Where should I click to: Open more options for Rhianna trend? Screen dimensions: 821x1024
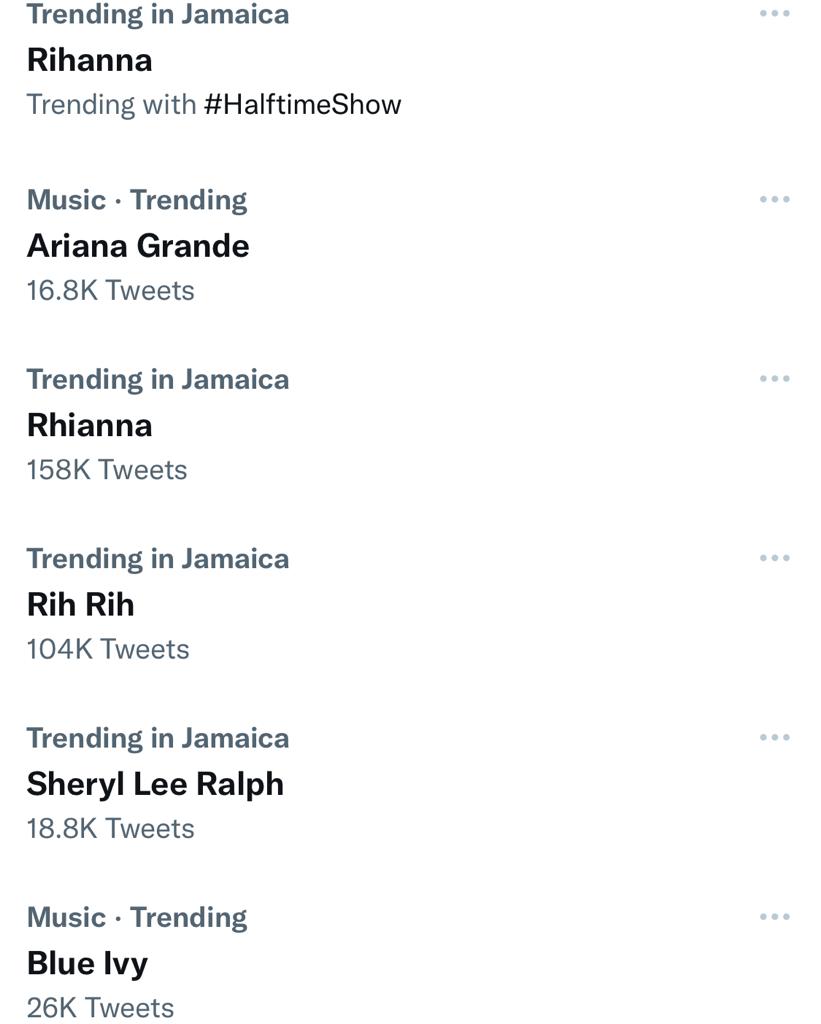click(x=775, y=379)
